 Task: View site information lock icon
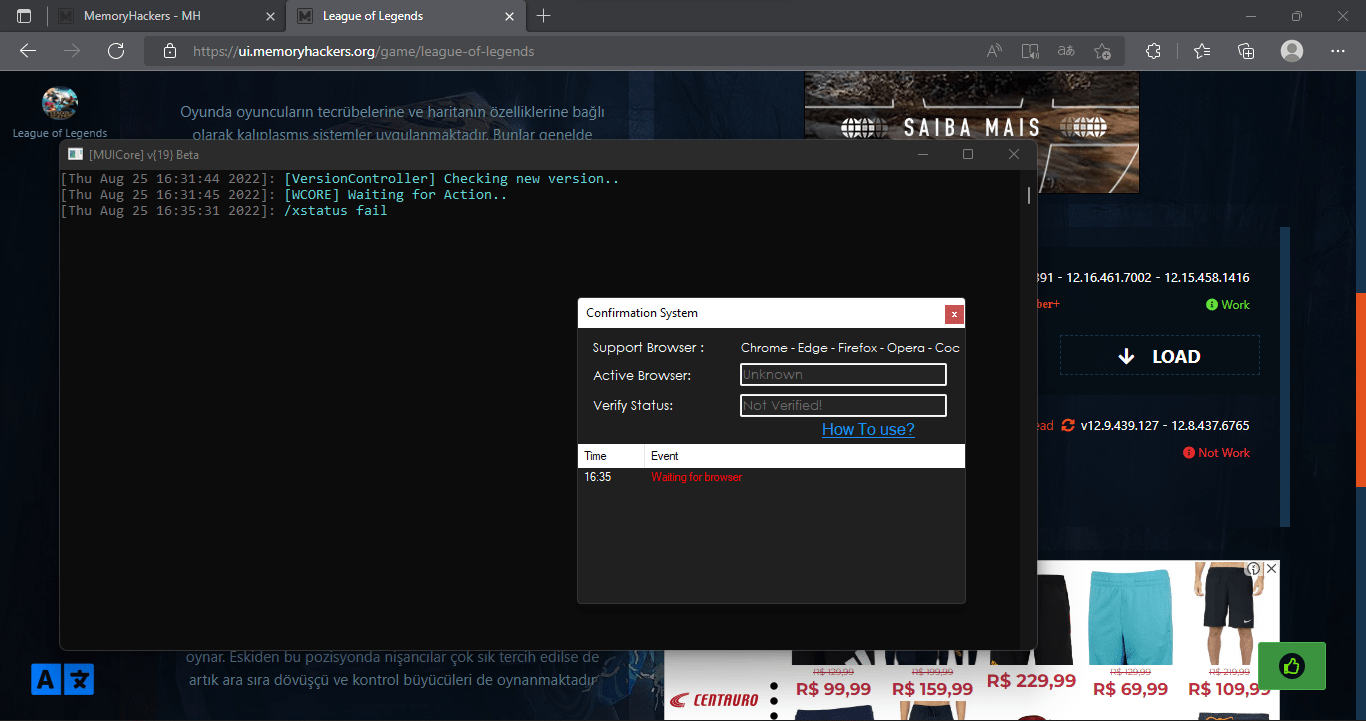[170, 51]
